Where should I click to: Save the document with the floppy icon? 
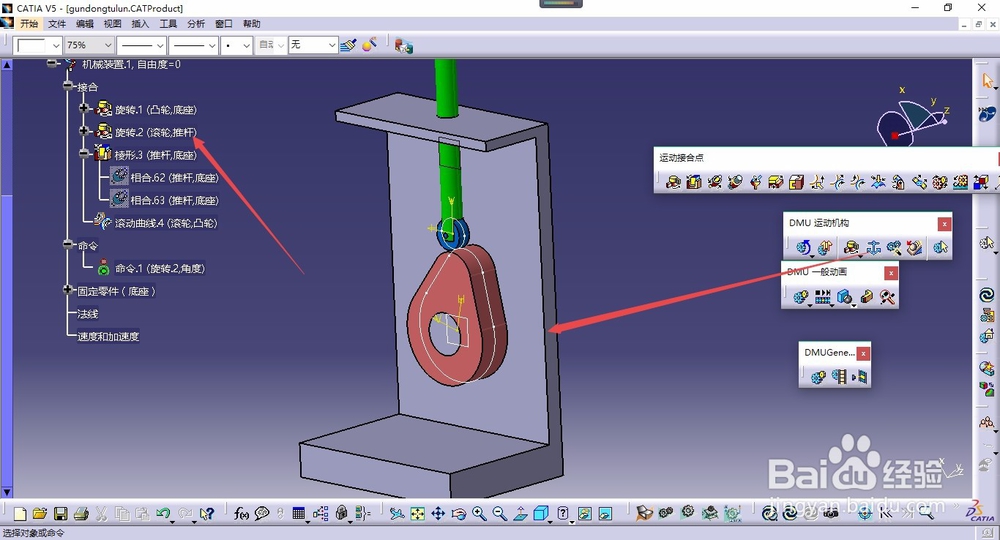[x=61, y=514]
